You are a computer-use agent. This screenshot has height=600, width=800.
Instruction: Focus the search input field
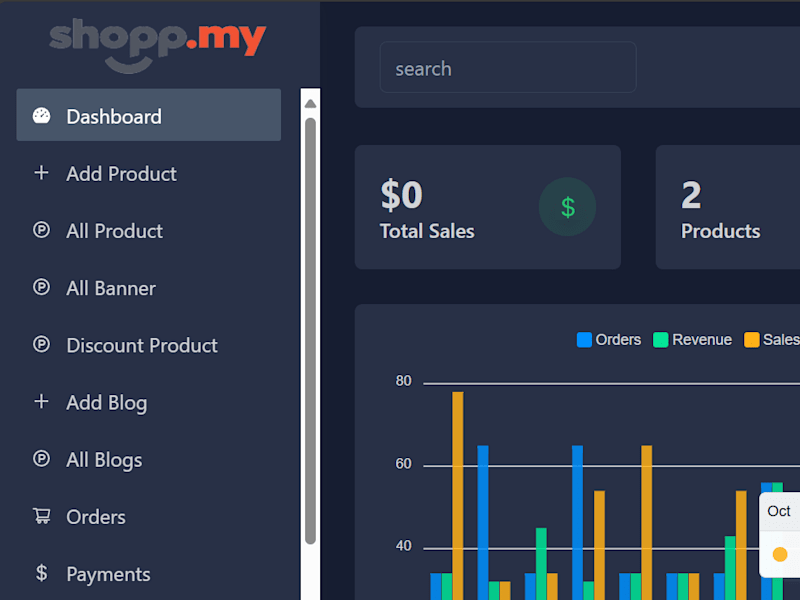click(x=508, y=67)
